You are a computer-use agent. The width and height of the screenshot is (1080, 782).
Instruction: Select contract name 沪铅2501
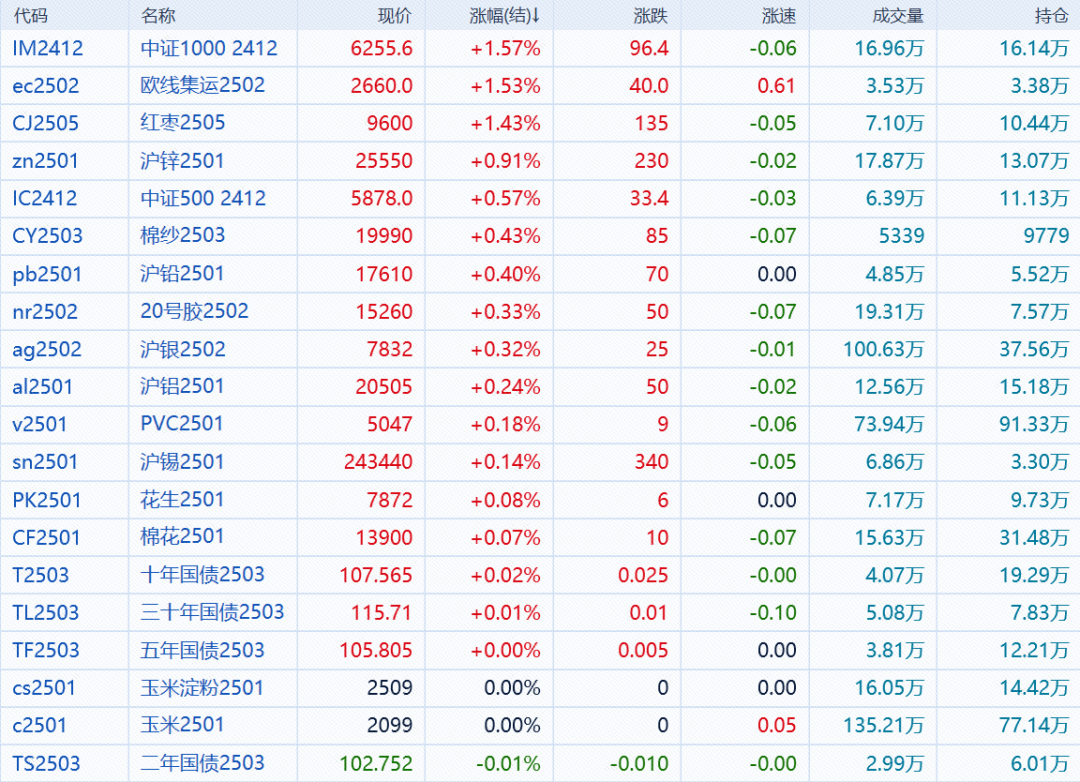pos(183,274)
